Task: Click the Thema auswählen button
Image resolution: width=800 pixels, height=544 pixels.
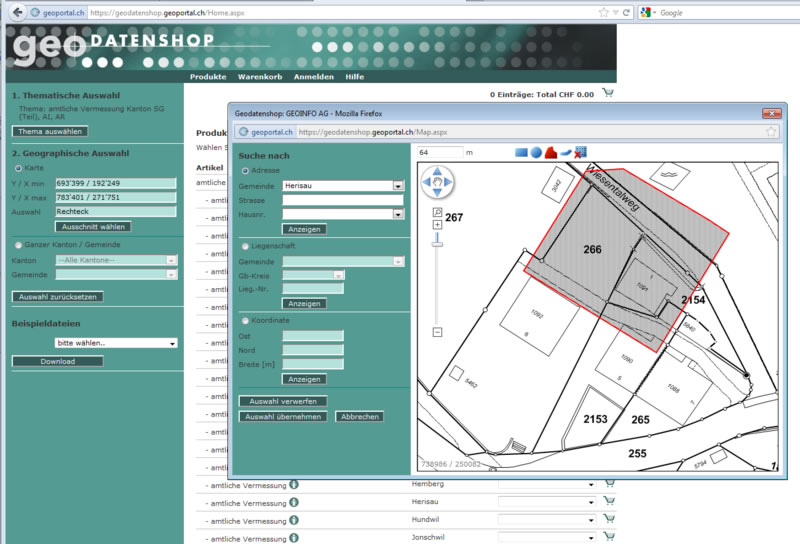Action: click(x=50, y=131)
